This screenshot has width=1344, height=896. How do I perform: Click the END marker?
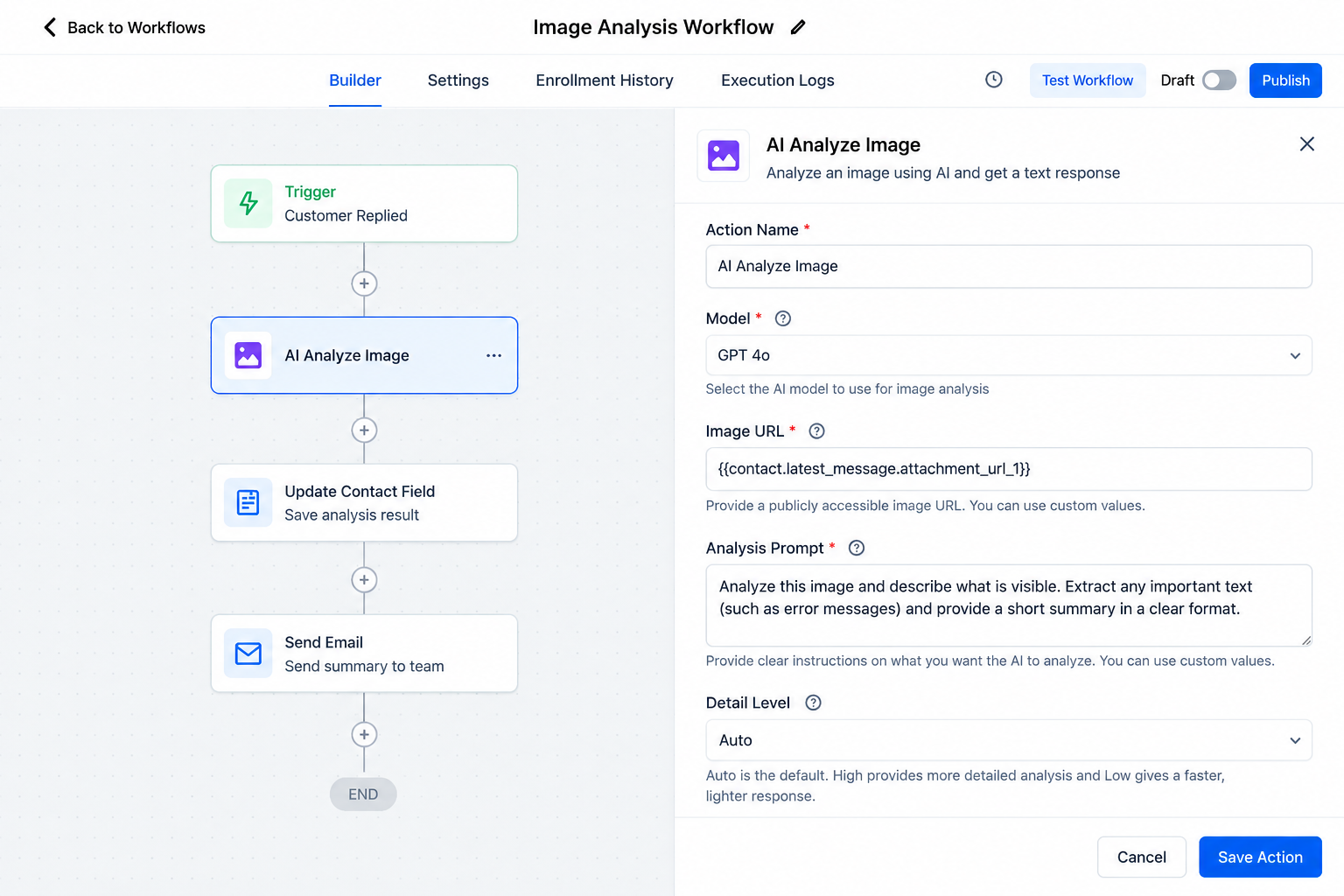coord(363,794)
